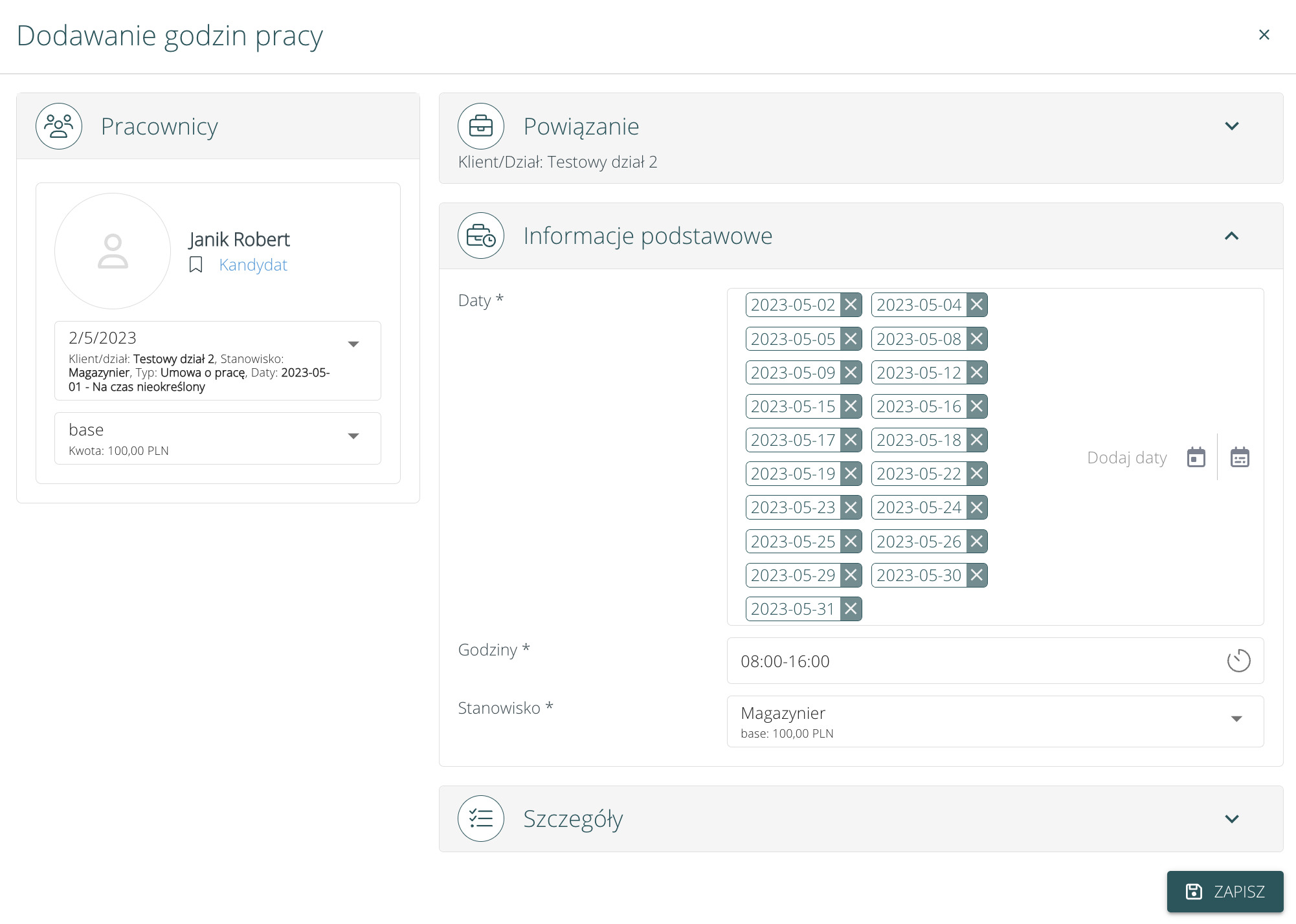The height and width of the screenshot is (924, 1296).
Task: Open the Stanowisko Magazynier dropdown
Action: (1236, 719)
